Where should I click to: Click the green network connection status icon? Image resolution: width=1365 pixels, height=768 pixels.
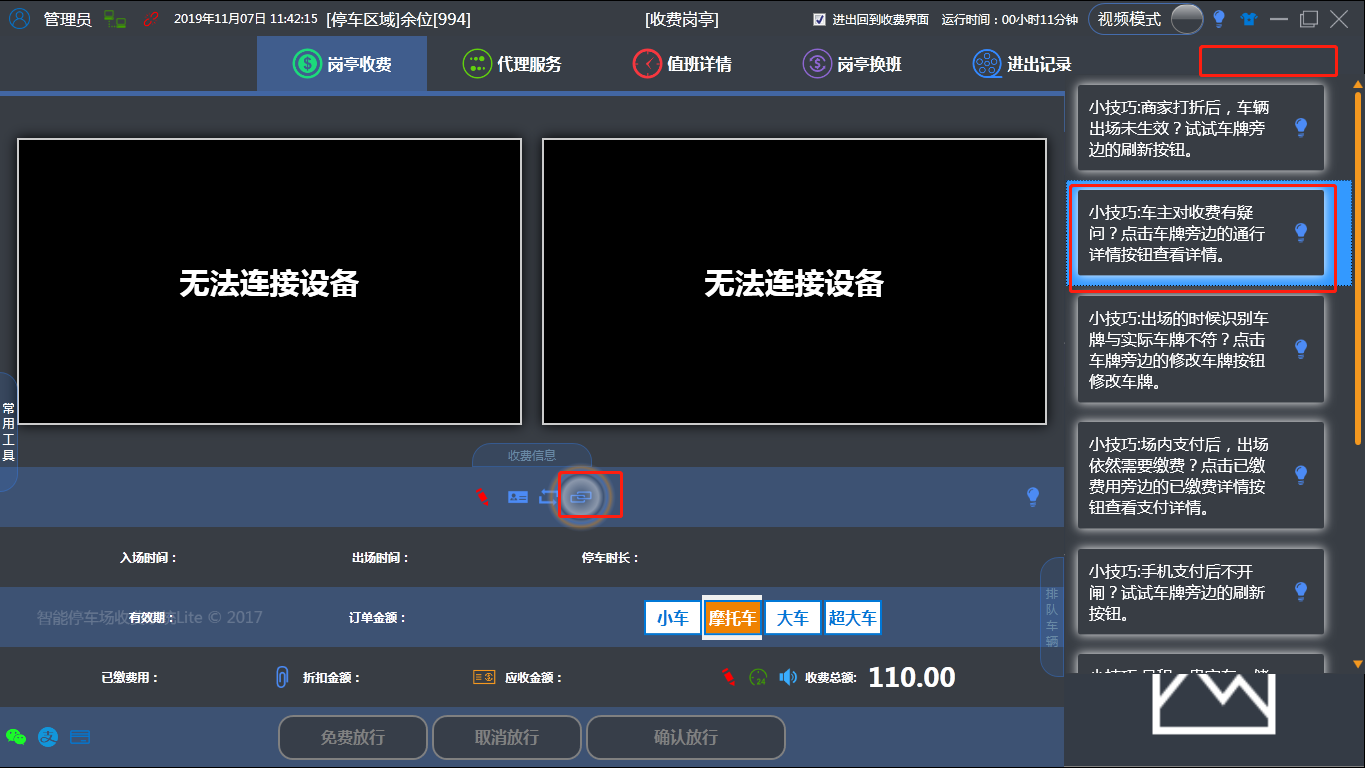pyautogui.click(x=115, y=19)
